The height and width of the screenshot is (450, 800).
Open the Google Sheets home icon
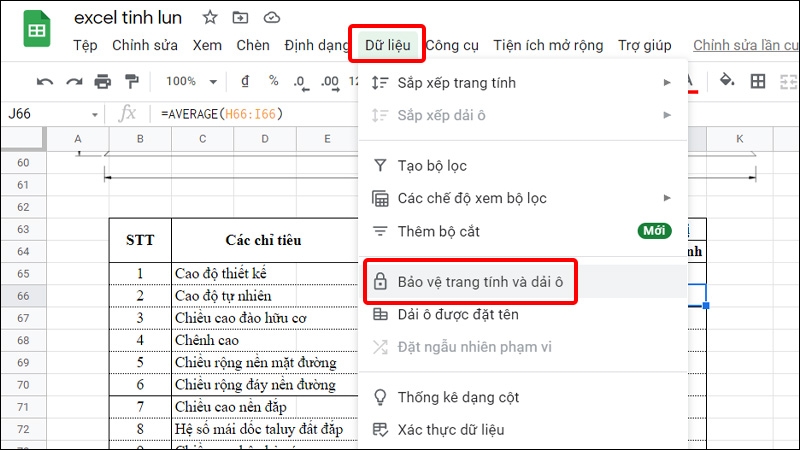point(37,29)
